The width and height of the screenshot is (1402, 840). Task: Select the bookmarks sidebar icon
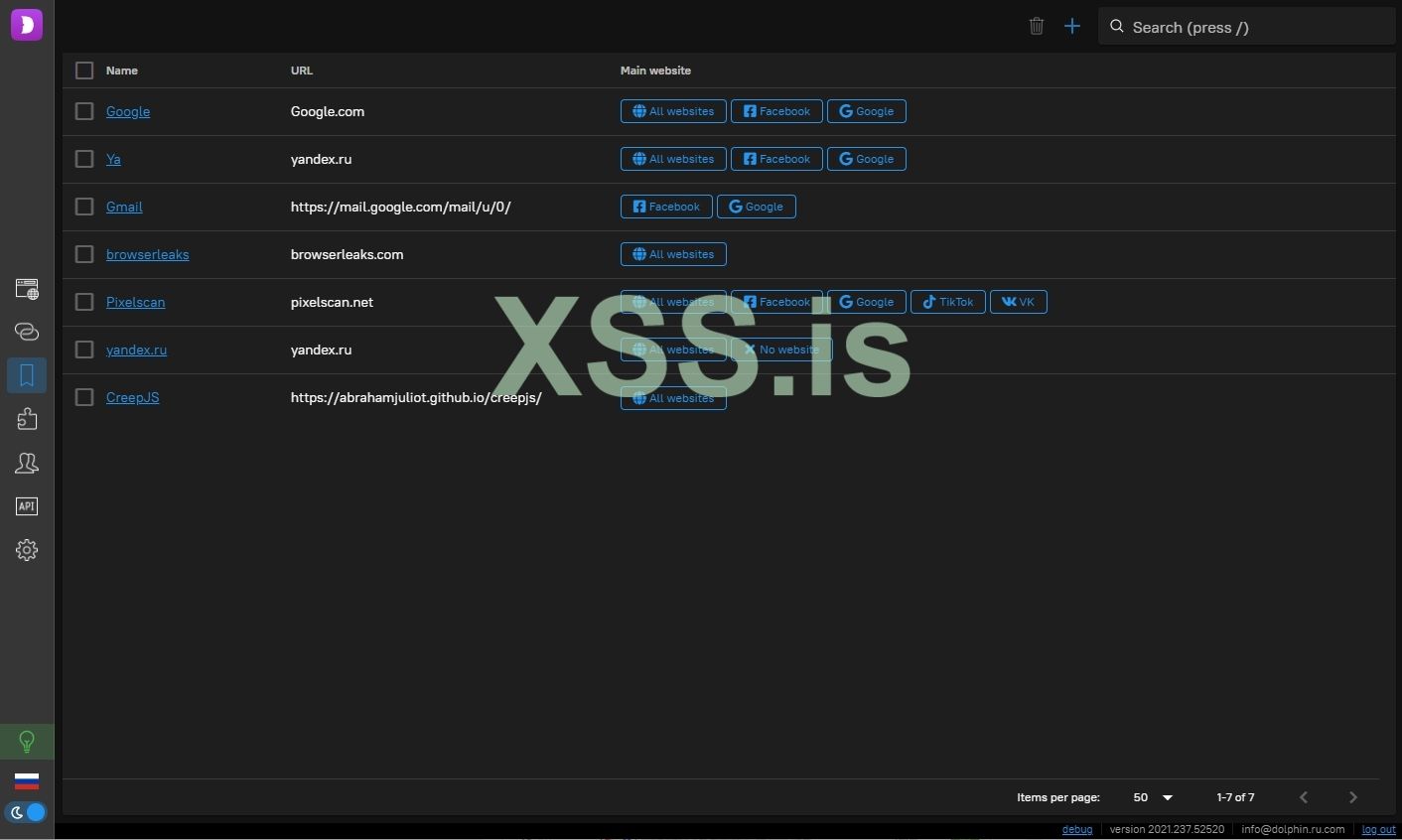27,375
